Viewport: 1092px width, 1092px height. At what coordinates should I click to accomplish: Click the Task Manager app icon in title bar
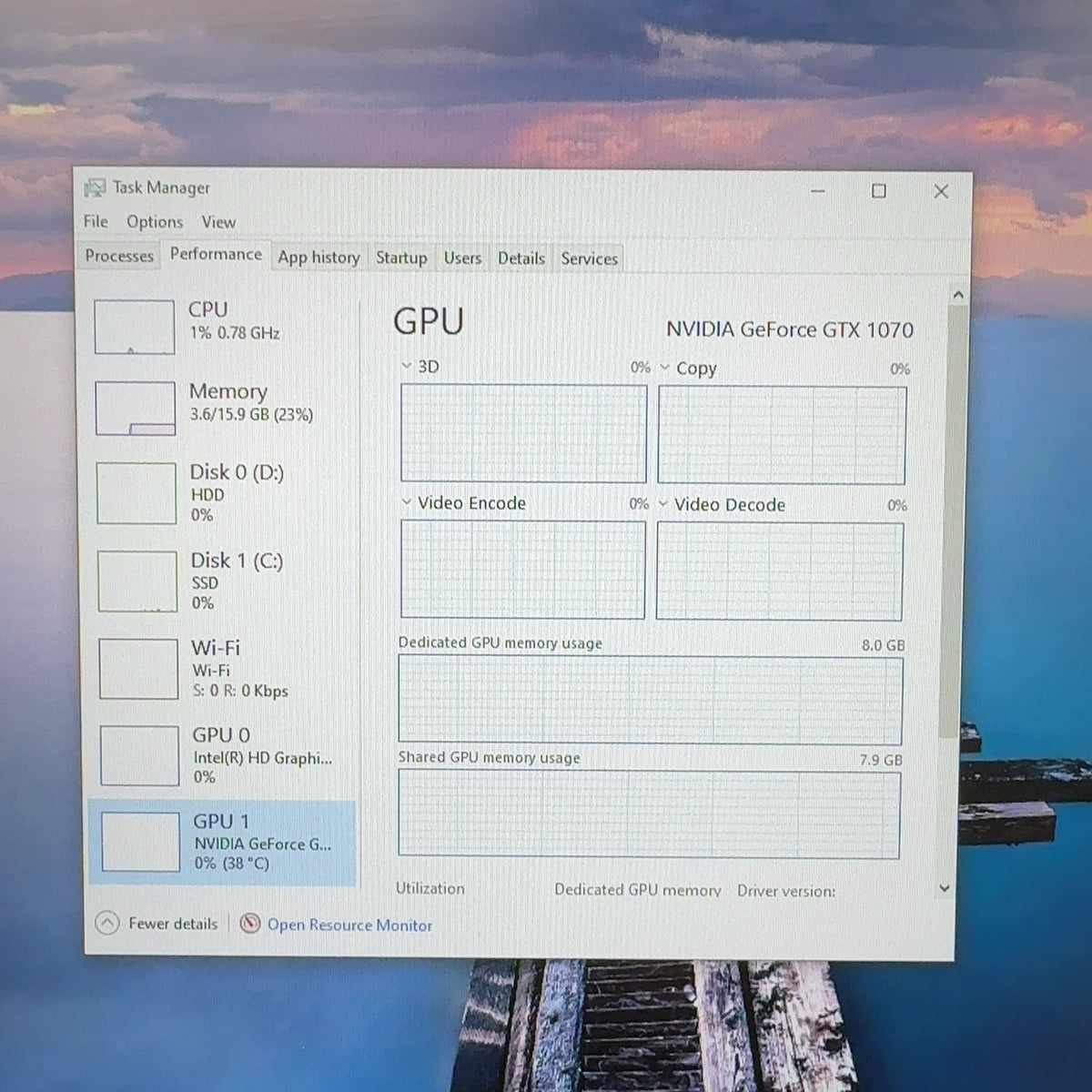(95, 188)
